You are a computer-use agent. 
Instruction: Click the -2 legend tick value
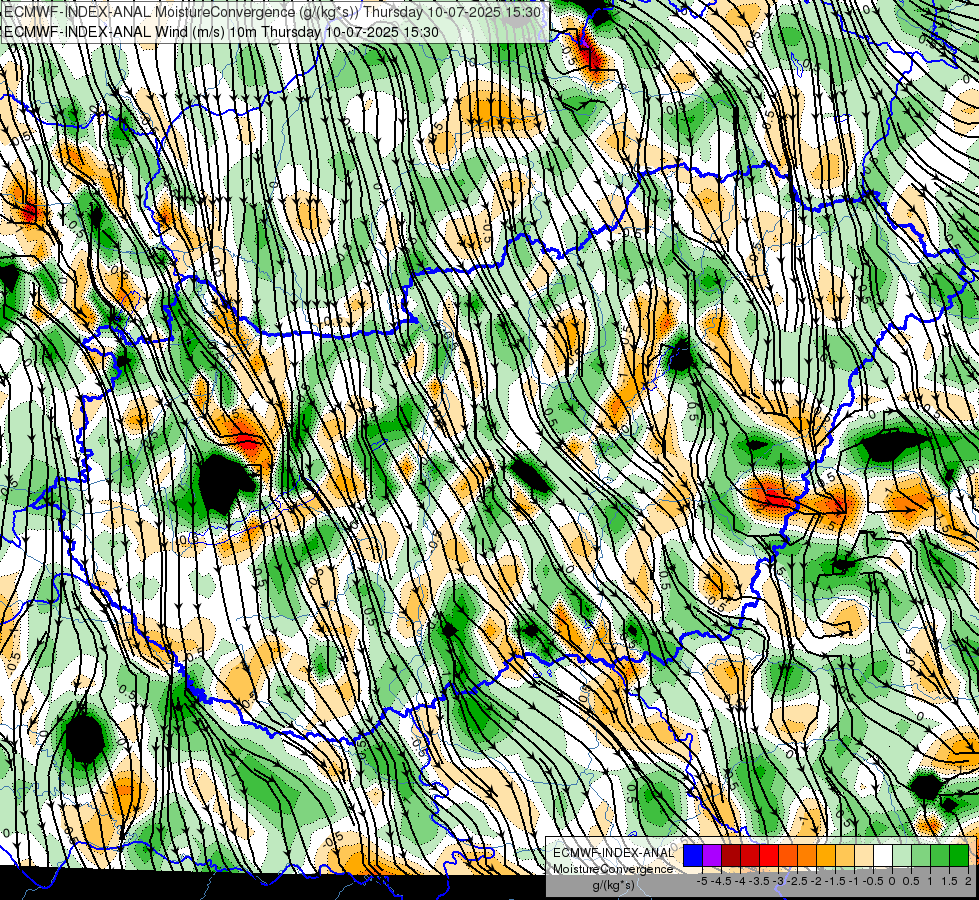coord(816,881)
